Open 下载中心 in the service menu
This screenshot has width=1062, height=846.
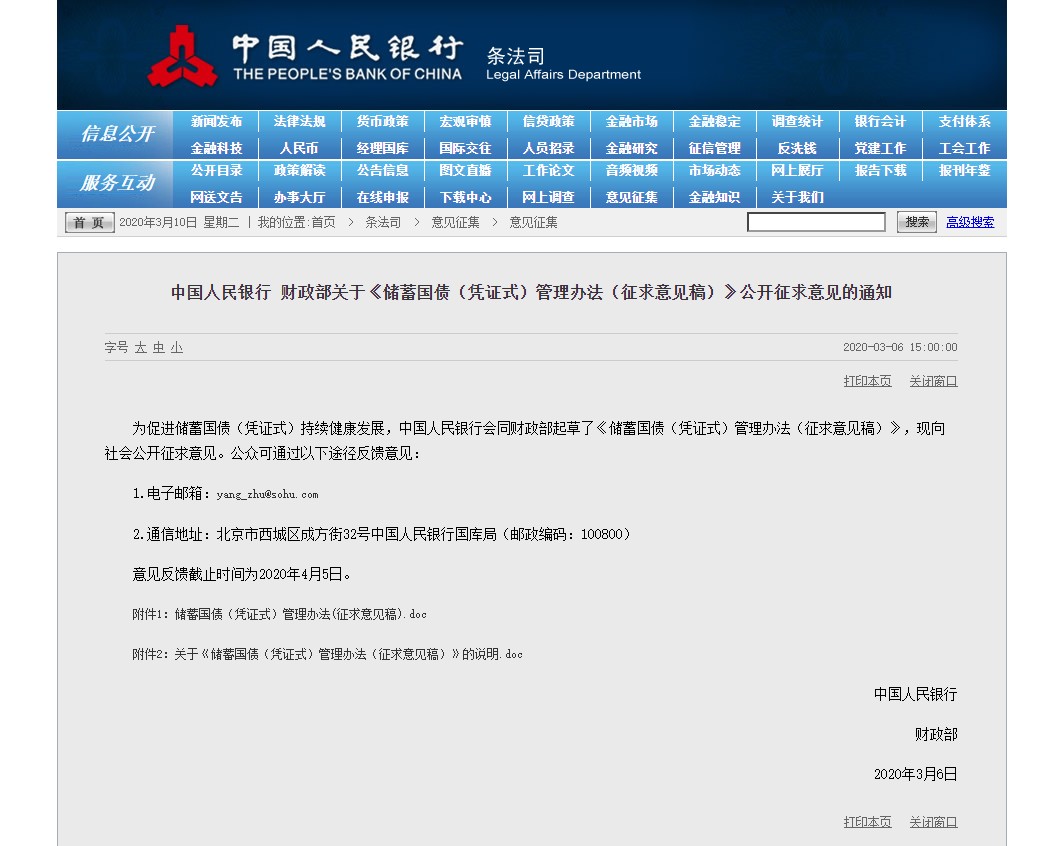pos(465,198)
